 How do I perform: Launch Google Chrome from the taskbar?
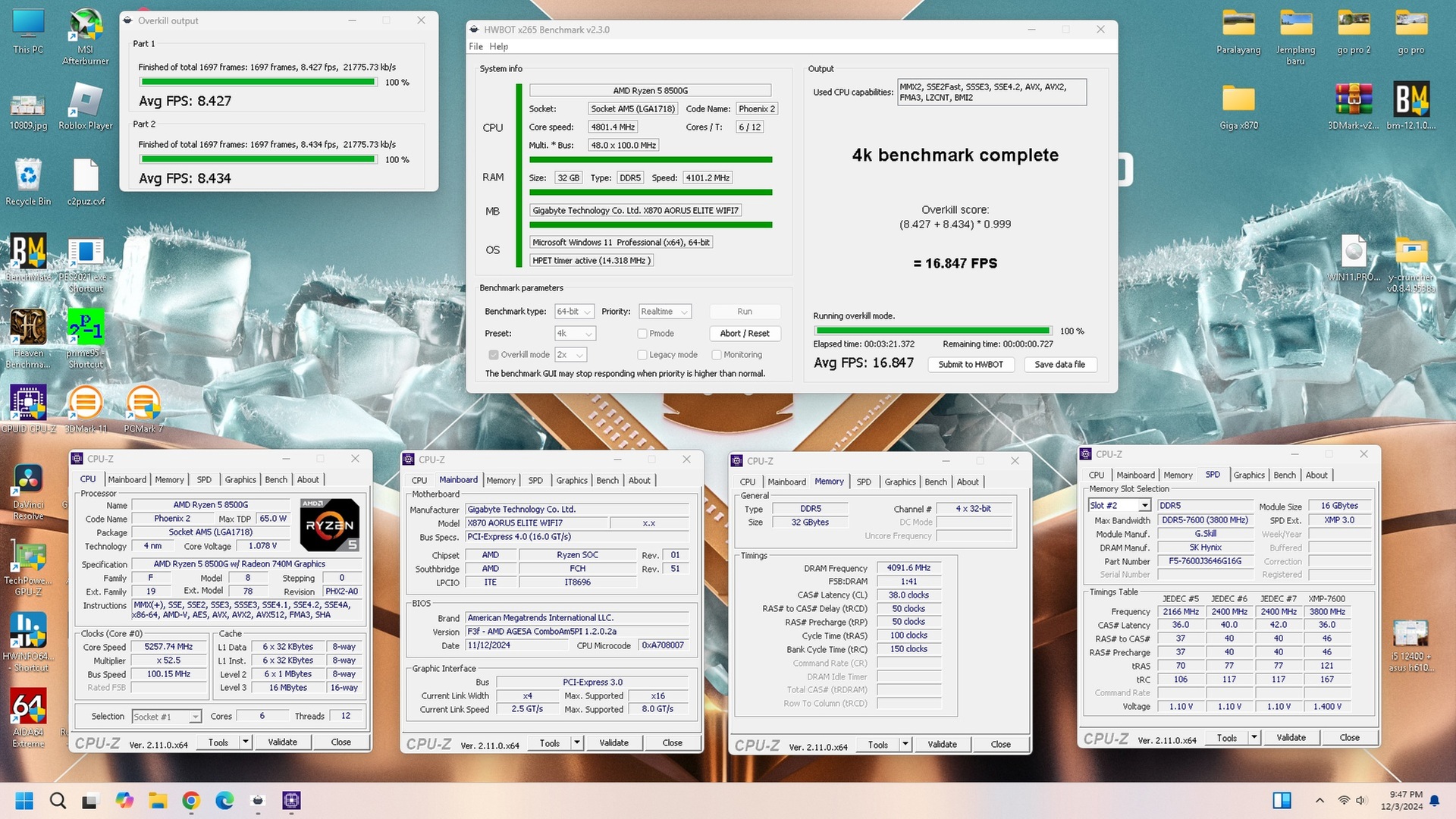[x=191, y=800]
